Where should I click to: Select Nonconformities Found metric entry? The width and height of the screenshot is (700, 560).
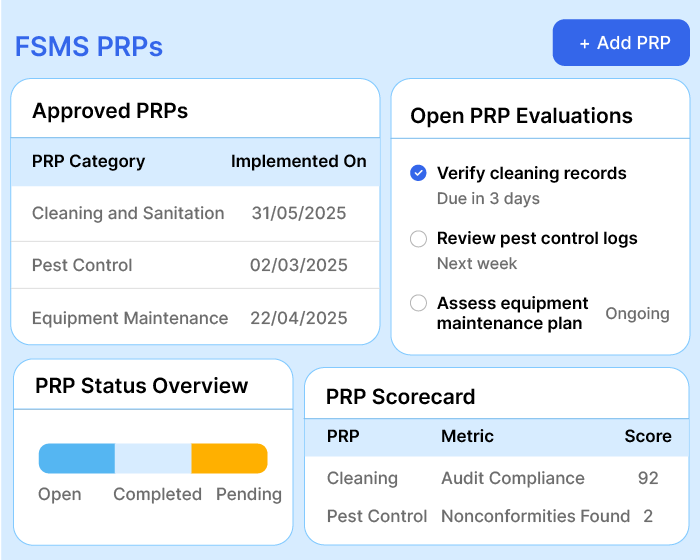click(535, 516)
